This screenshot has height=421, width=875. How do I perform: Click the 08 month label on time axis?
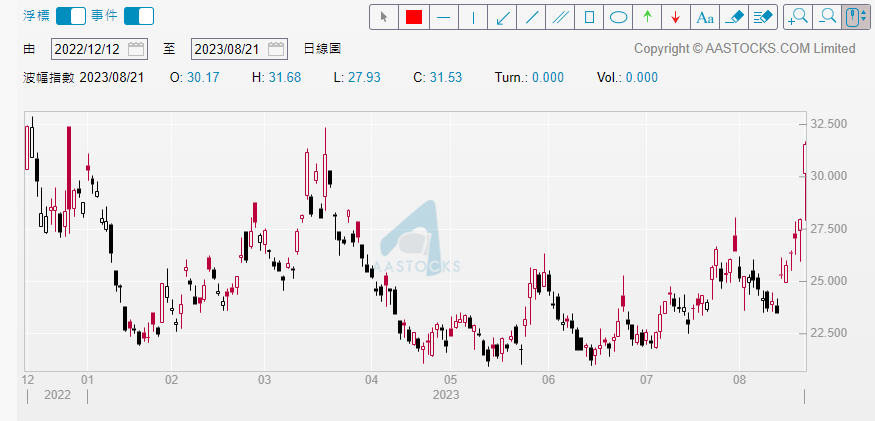[739, 380]
